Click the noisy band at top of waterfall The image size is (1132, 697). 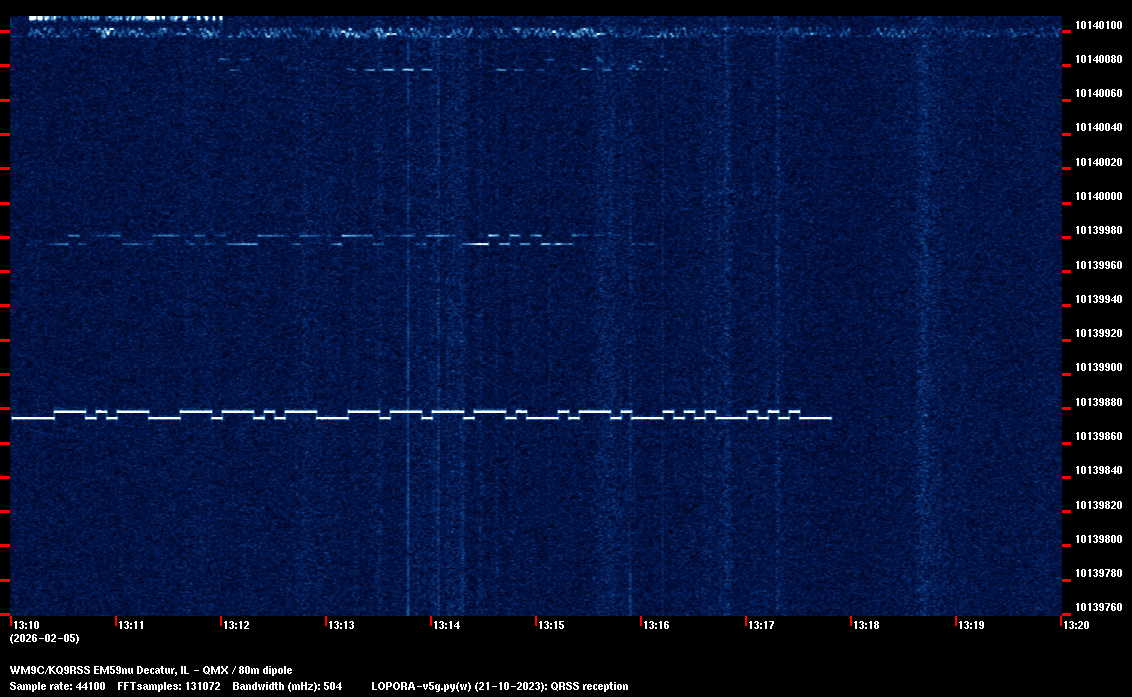[500, 32]
